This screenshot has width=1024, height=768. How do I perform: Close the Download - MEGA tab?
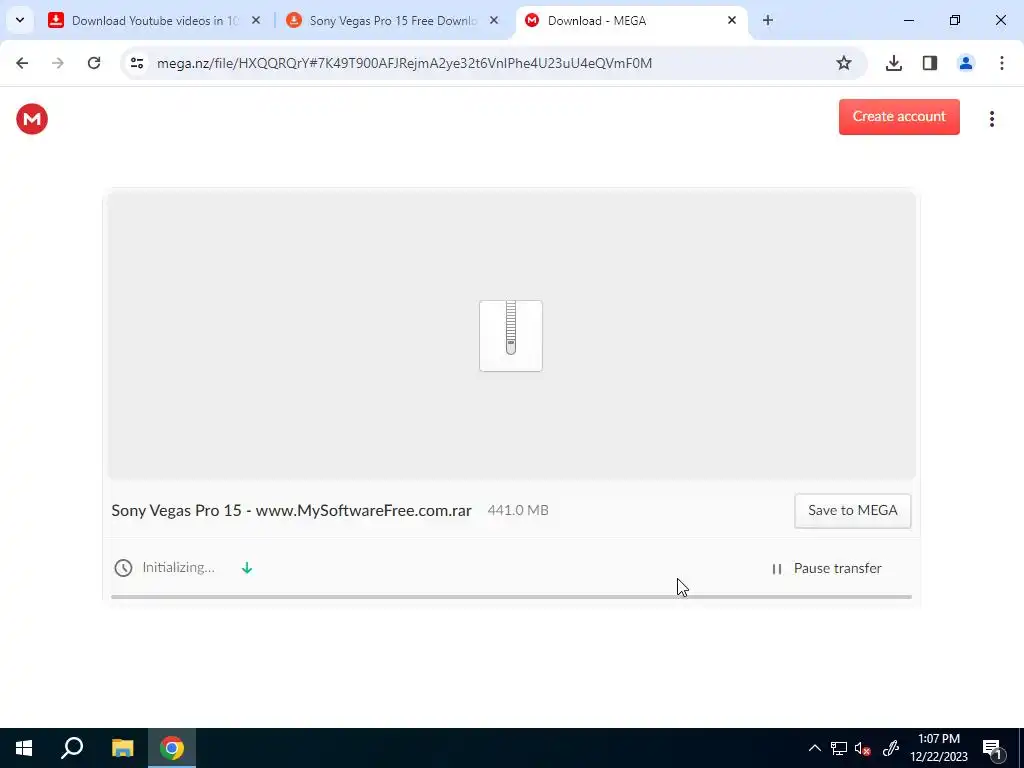click(x=732, y=21)
